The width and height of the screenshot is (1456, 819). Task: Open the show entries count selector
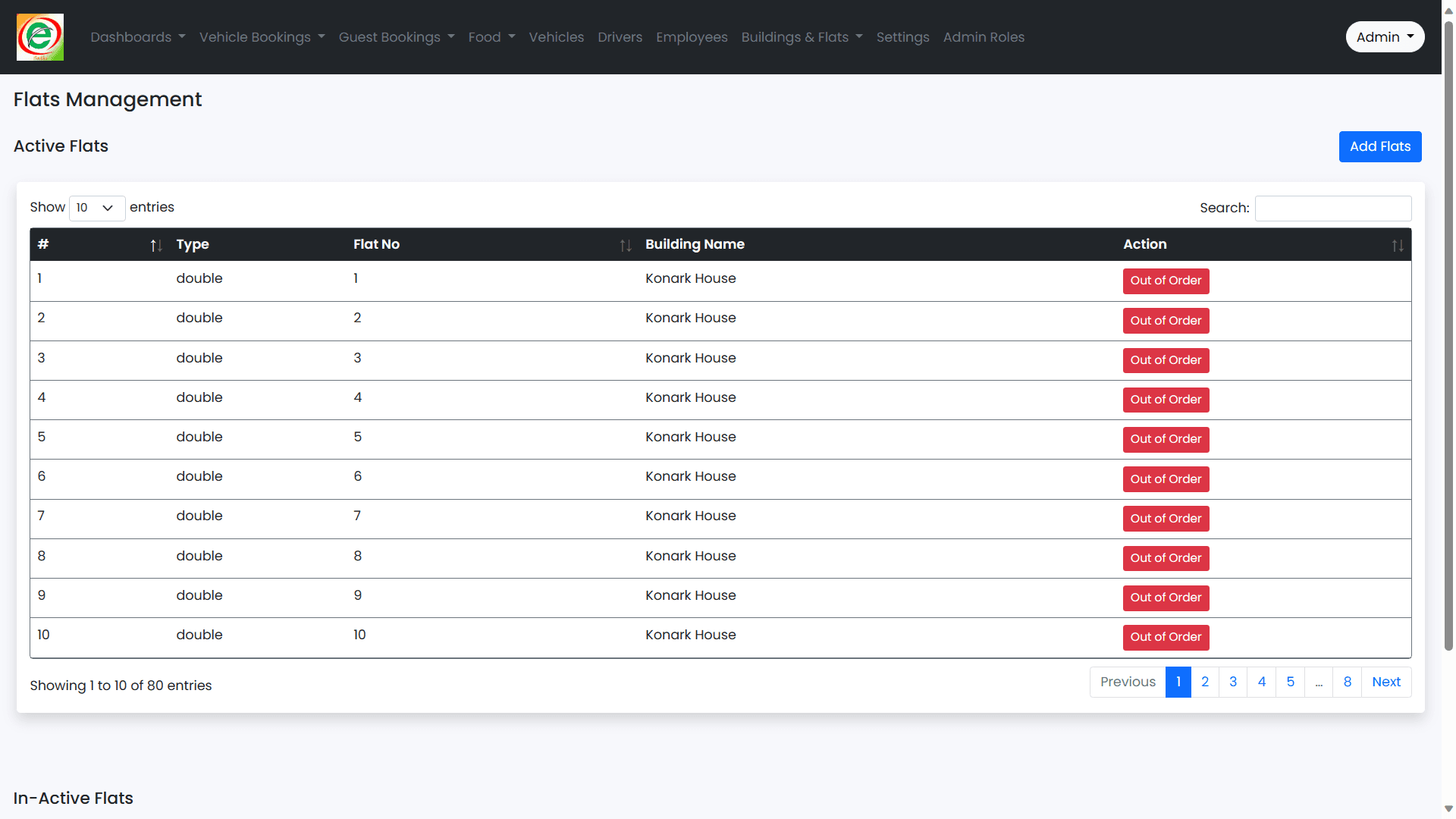click(96, 208)
